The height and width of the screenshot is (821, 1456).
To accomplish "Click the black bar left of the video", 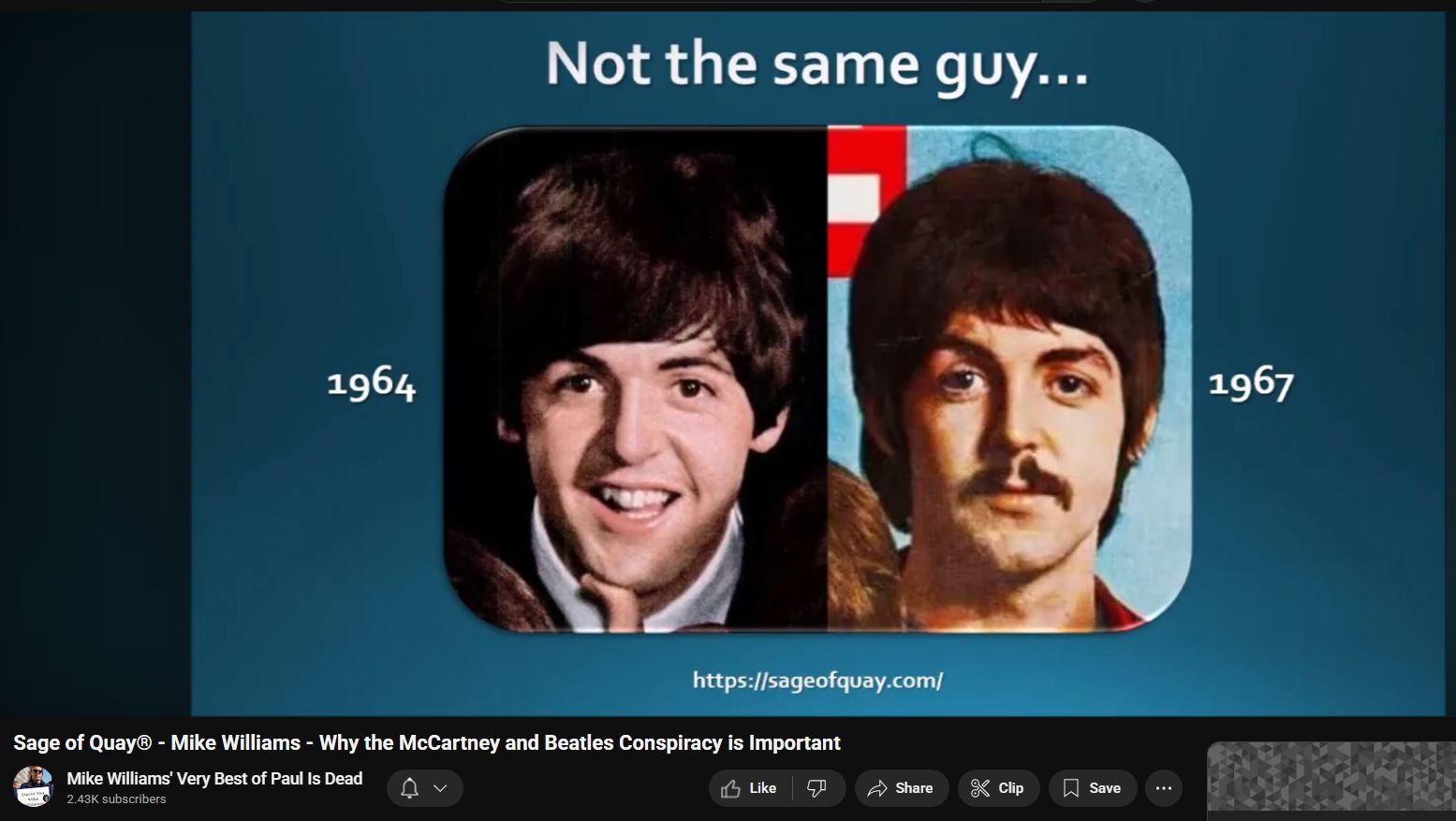I will point(94,374).
